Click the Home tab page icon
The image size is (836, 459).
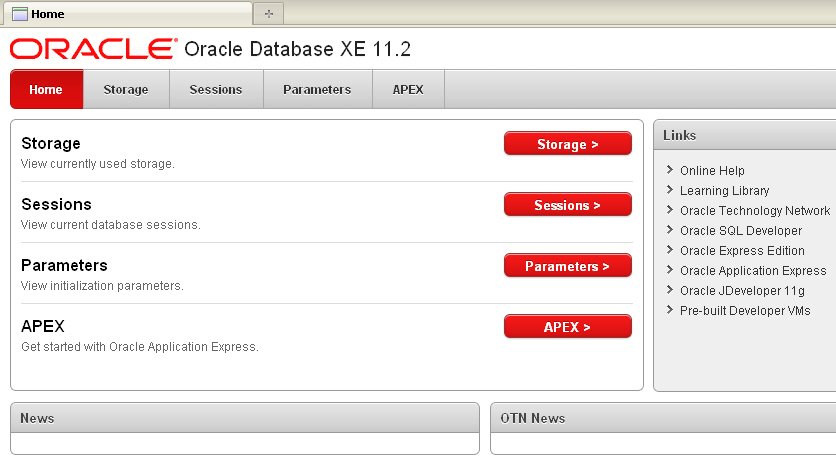[20, 14]
